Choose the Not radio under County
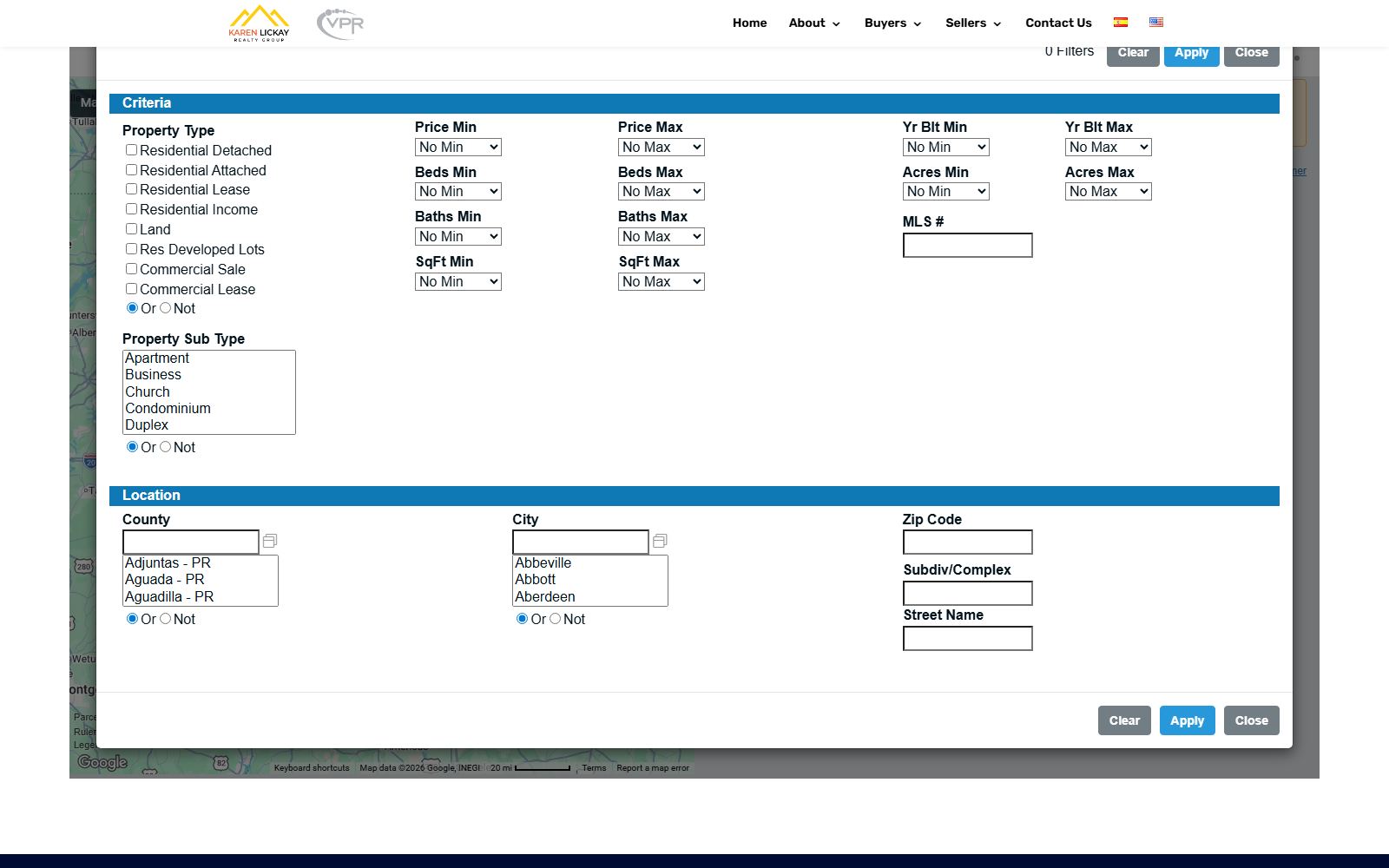The image size is (1389, 868). [165, 619]
